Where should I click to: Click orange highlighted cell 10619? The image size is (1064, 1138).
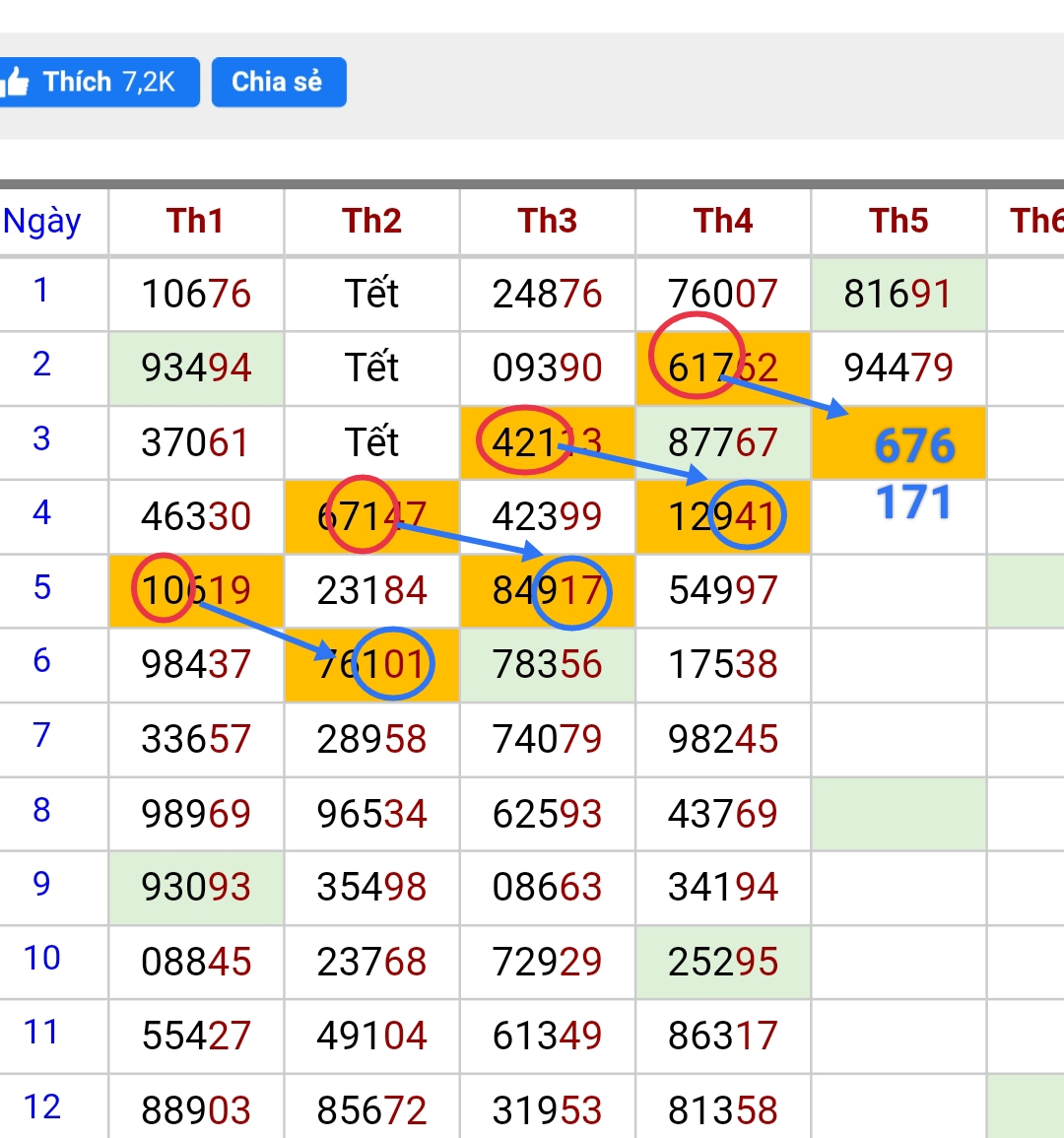(196, 590)
